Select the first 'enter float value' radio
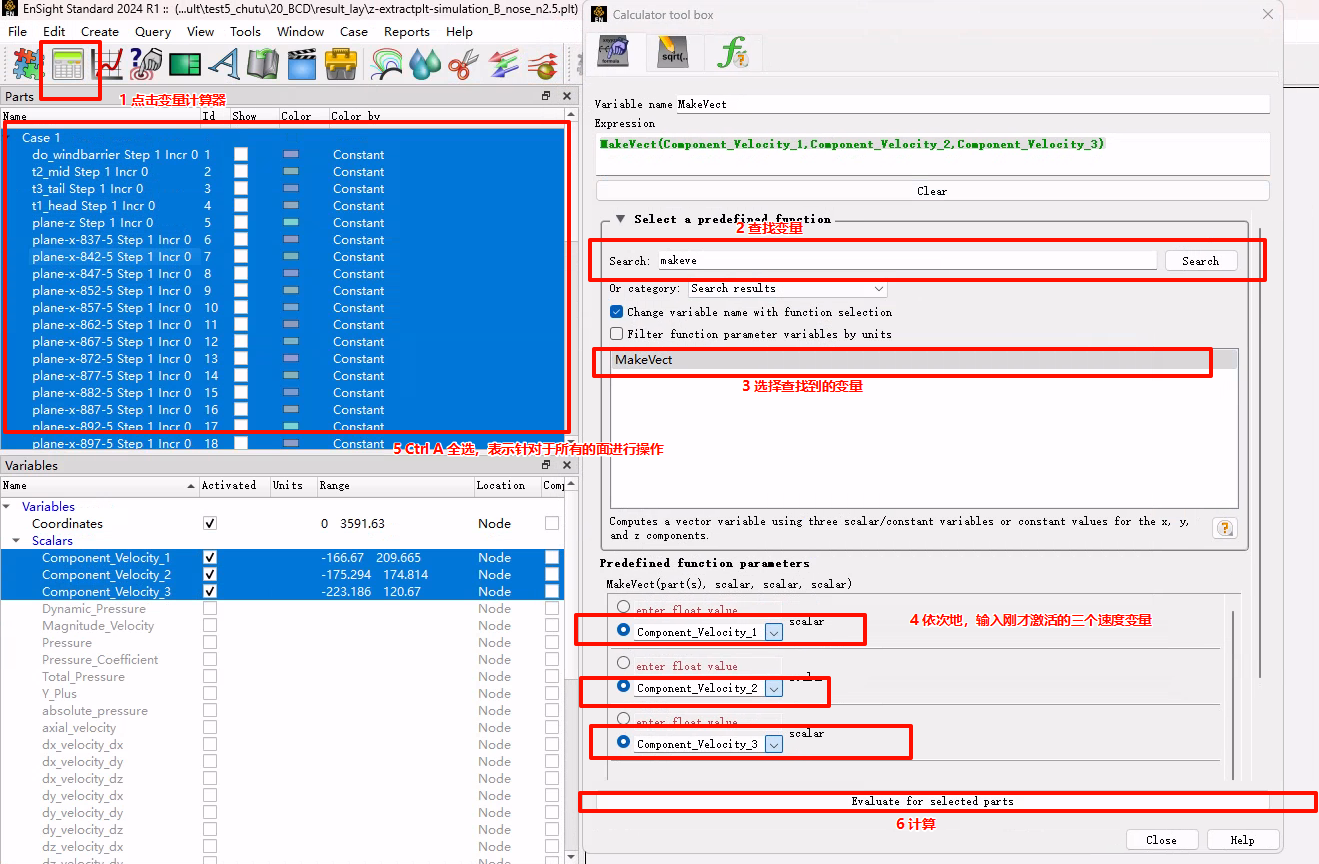The image size is (1319, 864). (624, 607)
